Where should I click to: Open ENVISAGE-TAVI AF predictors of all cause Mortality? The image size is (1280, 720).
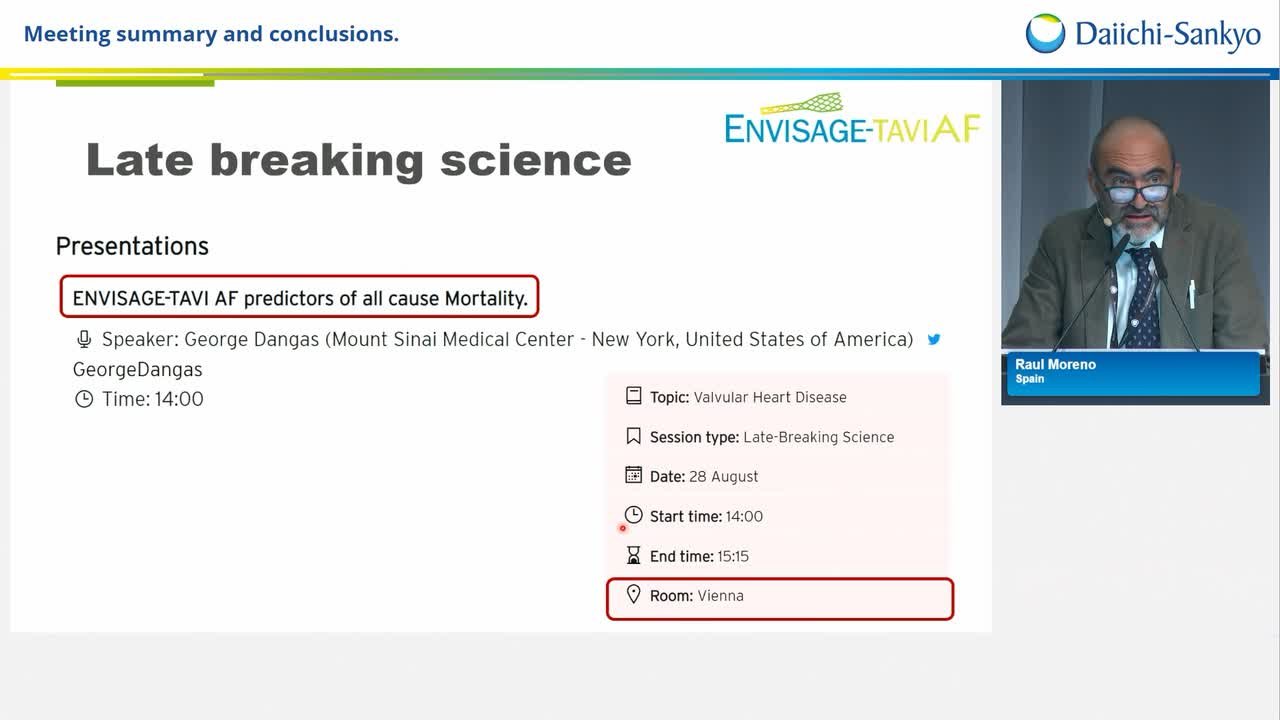click(300, 298)
